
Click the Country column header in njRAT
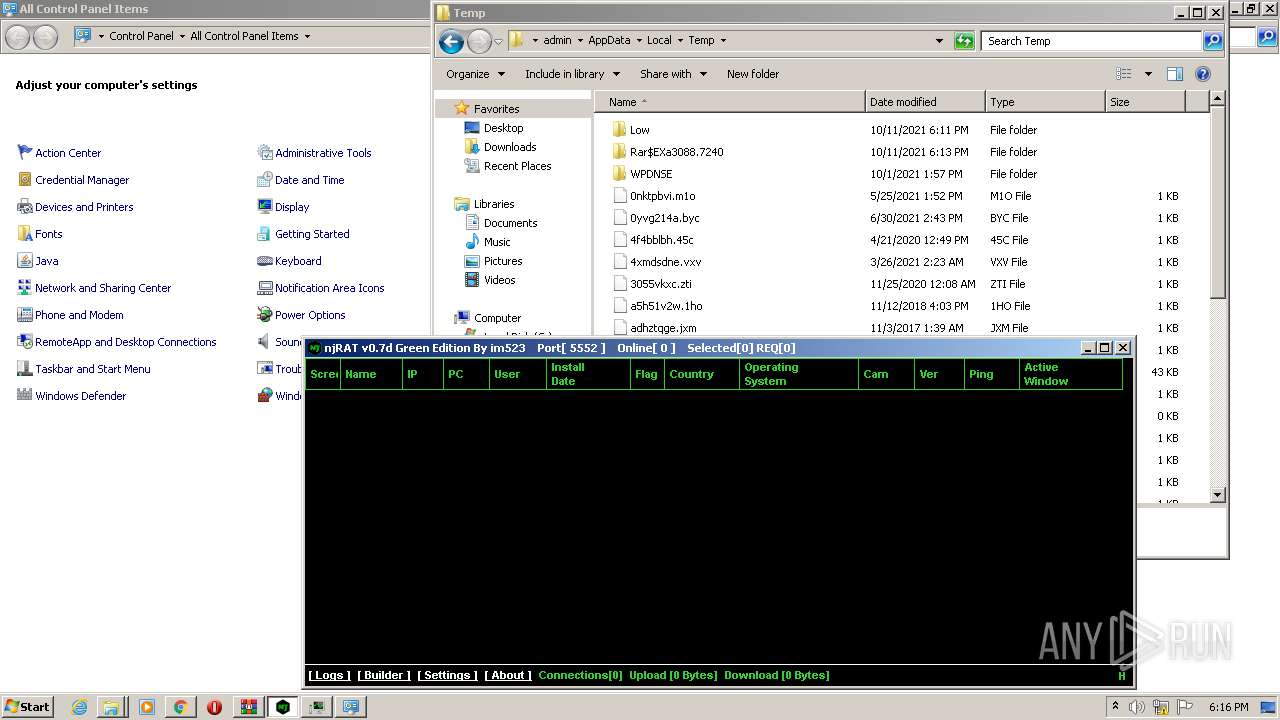click(x=702, y=374)
